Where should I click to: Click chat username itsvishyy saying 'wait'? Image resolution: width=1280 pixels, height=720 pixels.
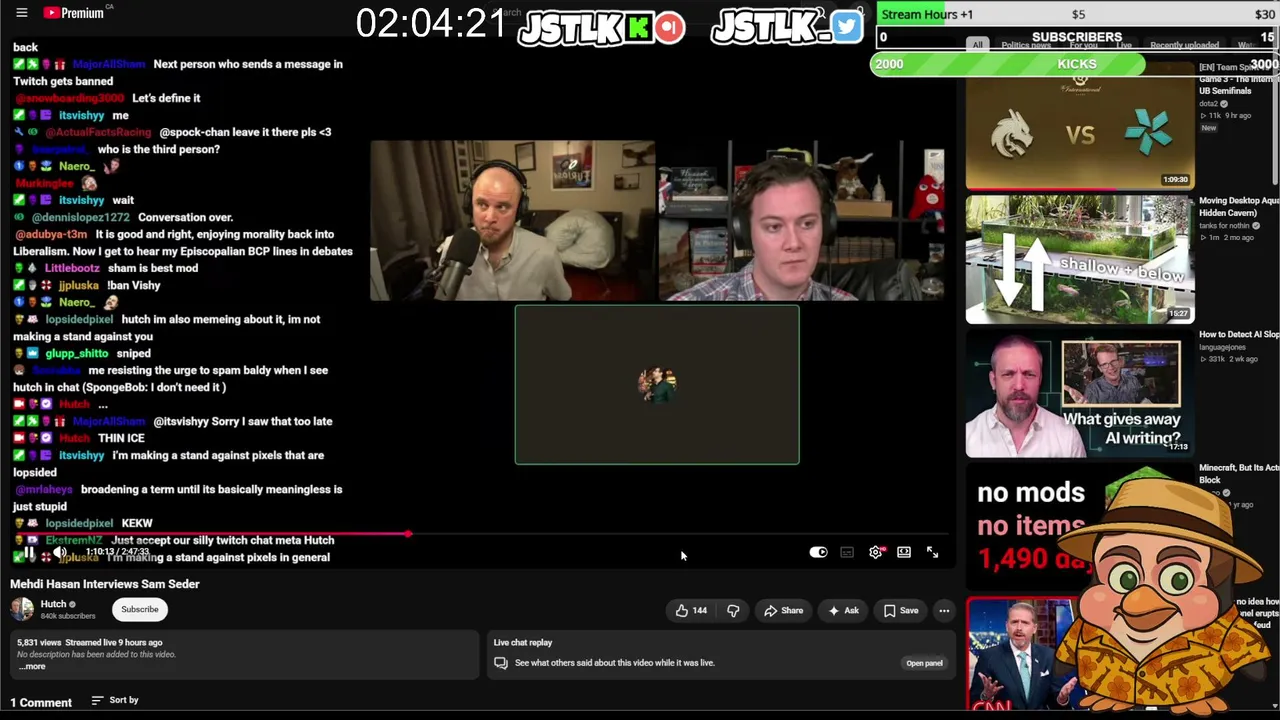point(81,200)
